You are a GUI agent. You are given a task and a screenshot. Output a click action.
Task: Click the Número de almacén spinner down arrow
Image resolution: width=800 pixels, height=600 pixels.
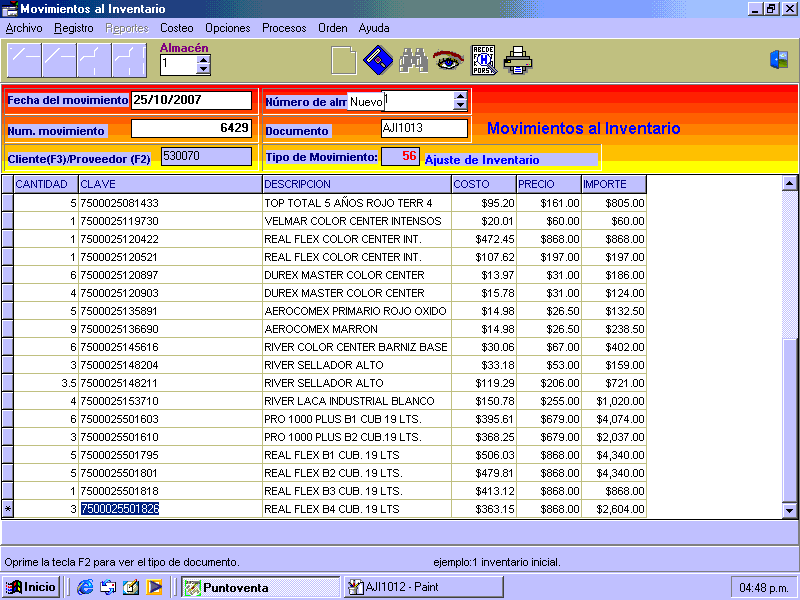[460, 105]
